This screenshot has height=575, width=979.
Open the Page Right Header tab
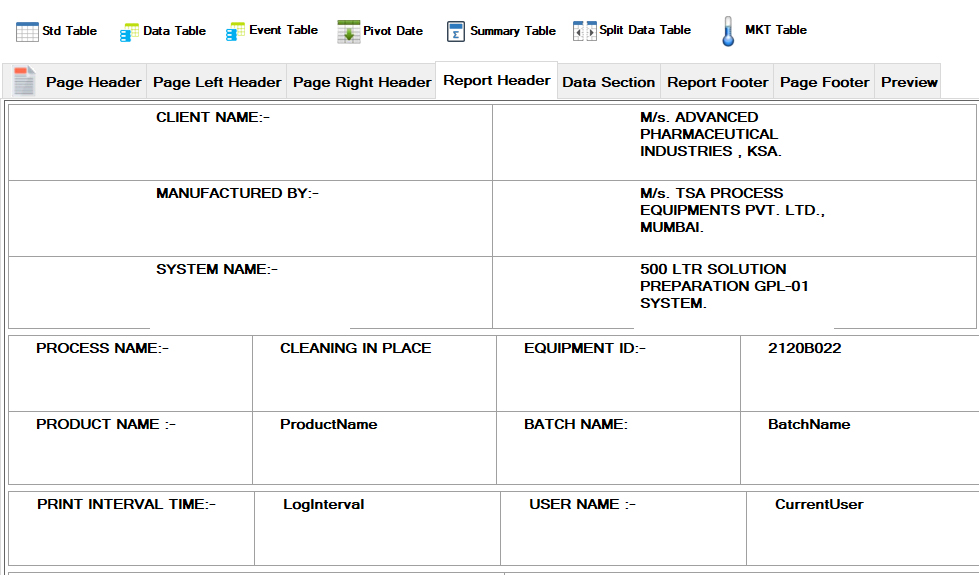click(x=362, y=82)
